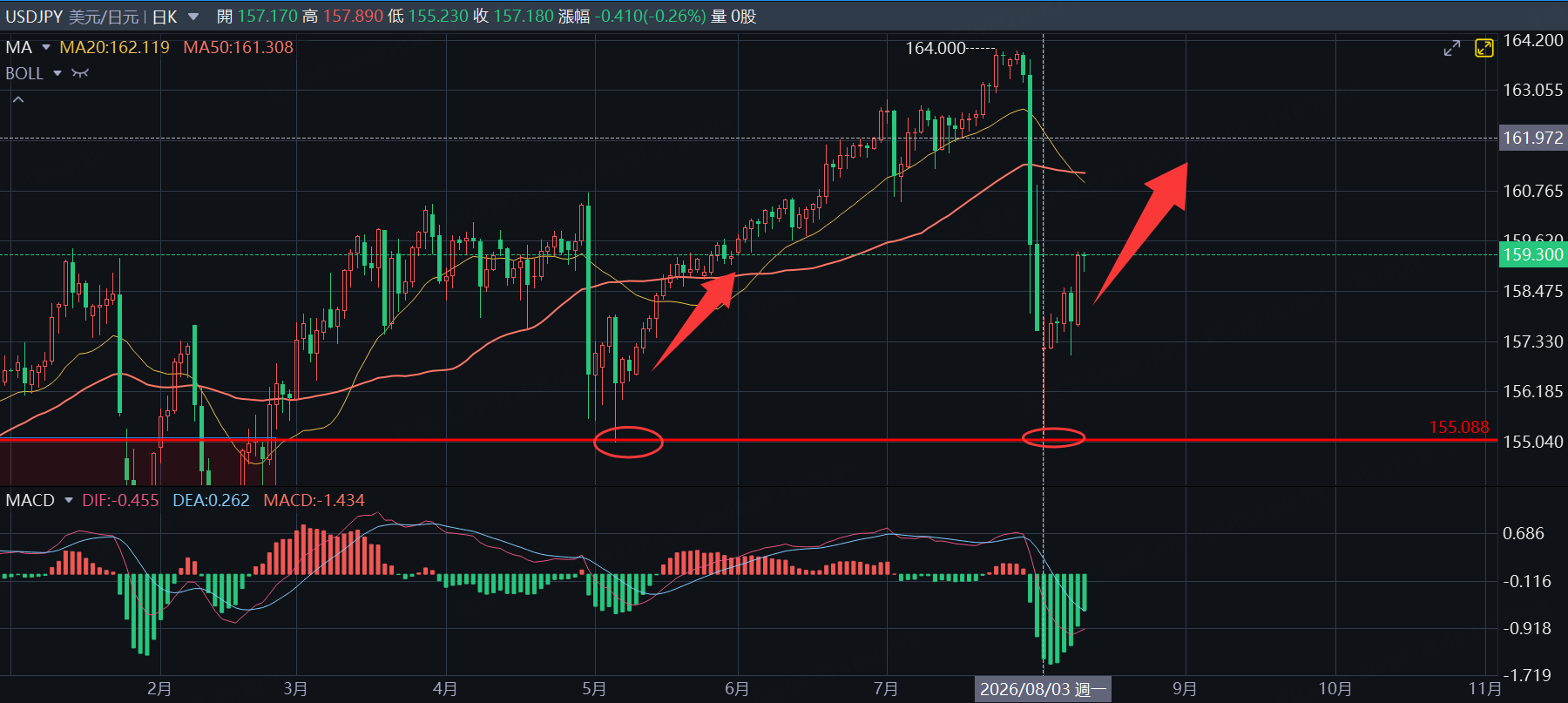
Task: Click the -0.918 MACD axis label
Action: pyautogui.click(x=1527, y=628)
